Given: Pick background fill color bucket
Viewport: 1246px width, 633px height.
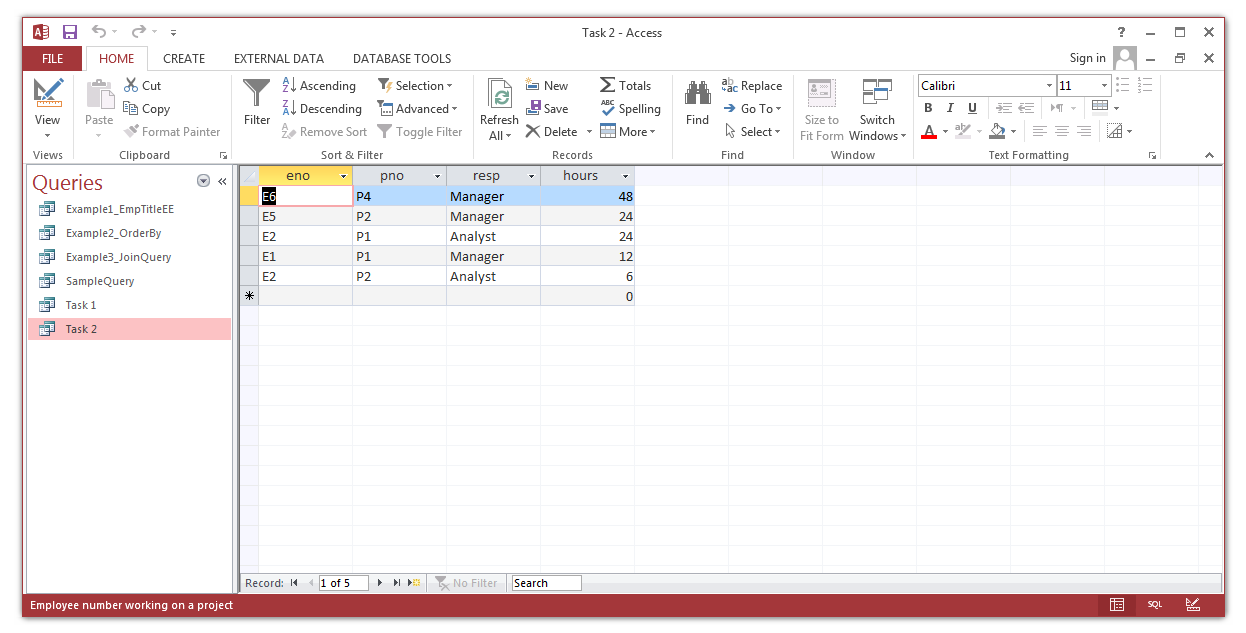Looking at the screenshot, I should 997,131.
